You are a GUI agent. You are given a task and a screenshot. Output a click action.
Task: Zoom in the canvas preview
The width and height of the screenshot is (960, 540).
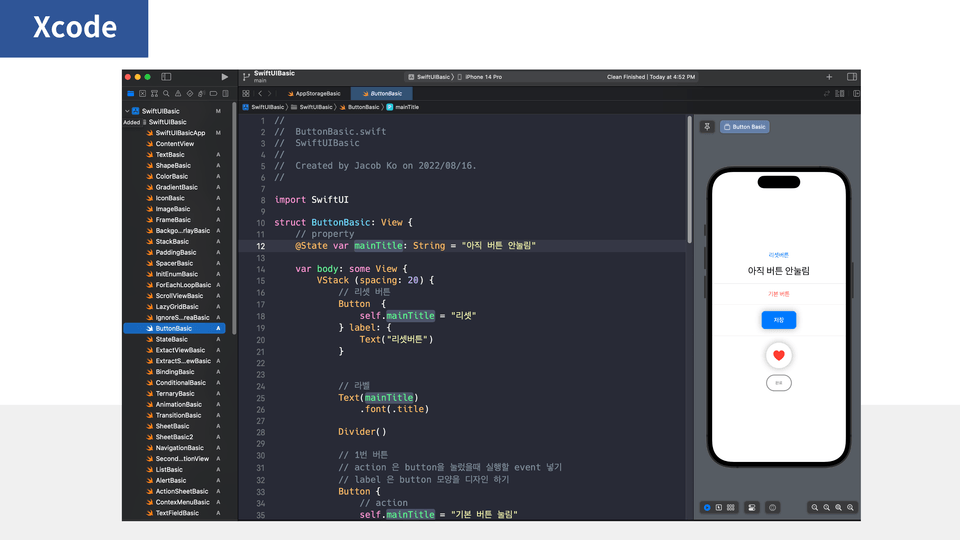tap(850, 508)
